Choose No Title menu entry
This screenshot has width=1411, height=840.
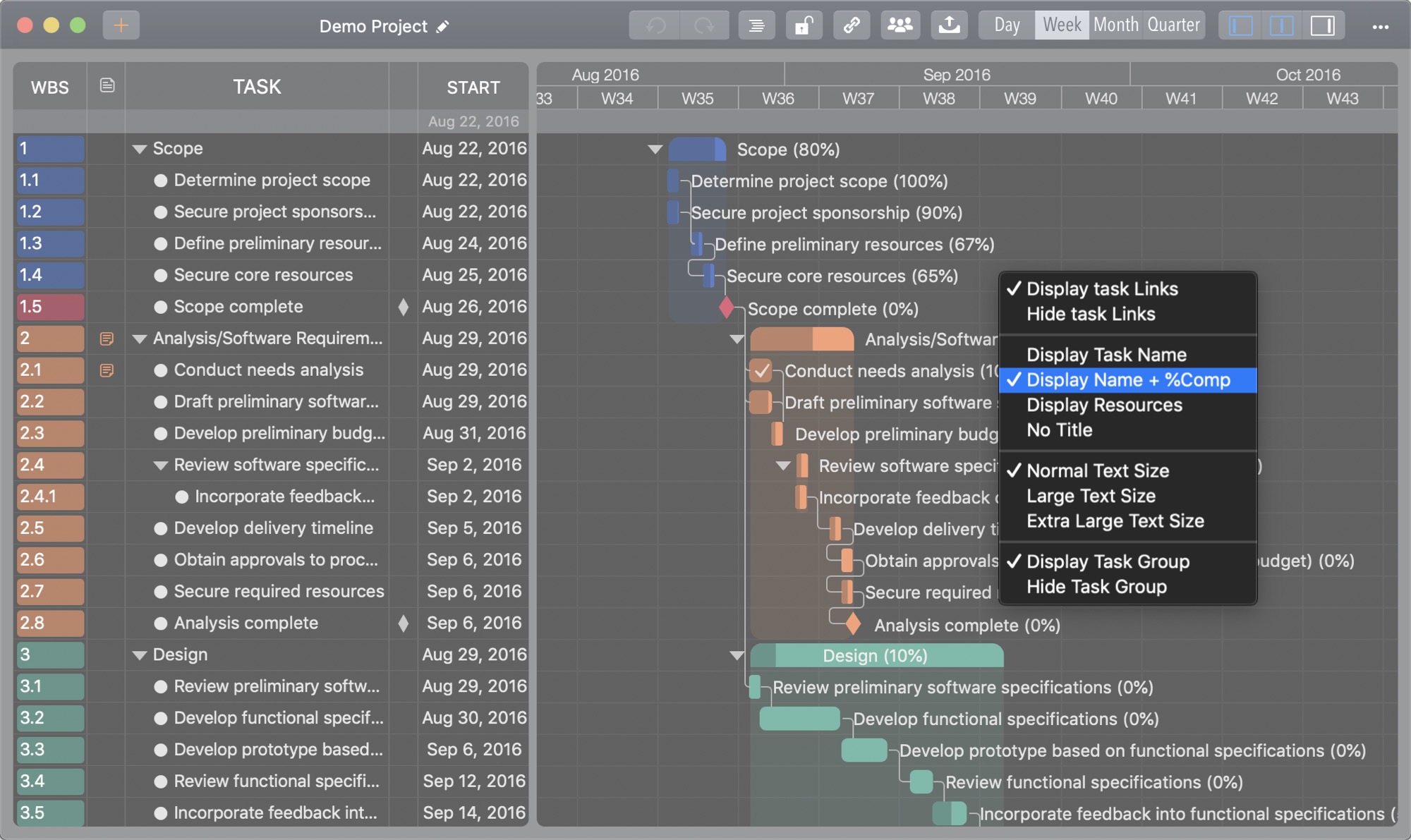[x=1059, y=430]
